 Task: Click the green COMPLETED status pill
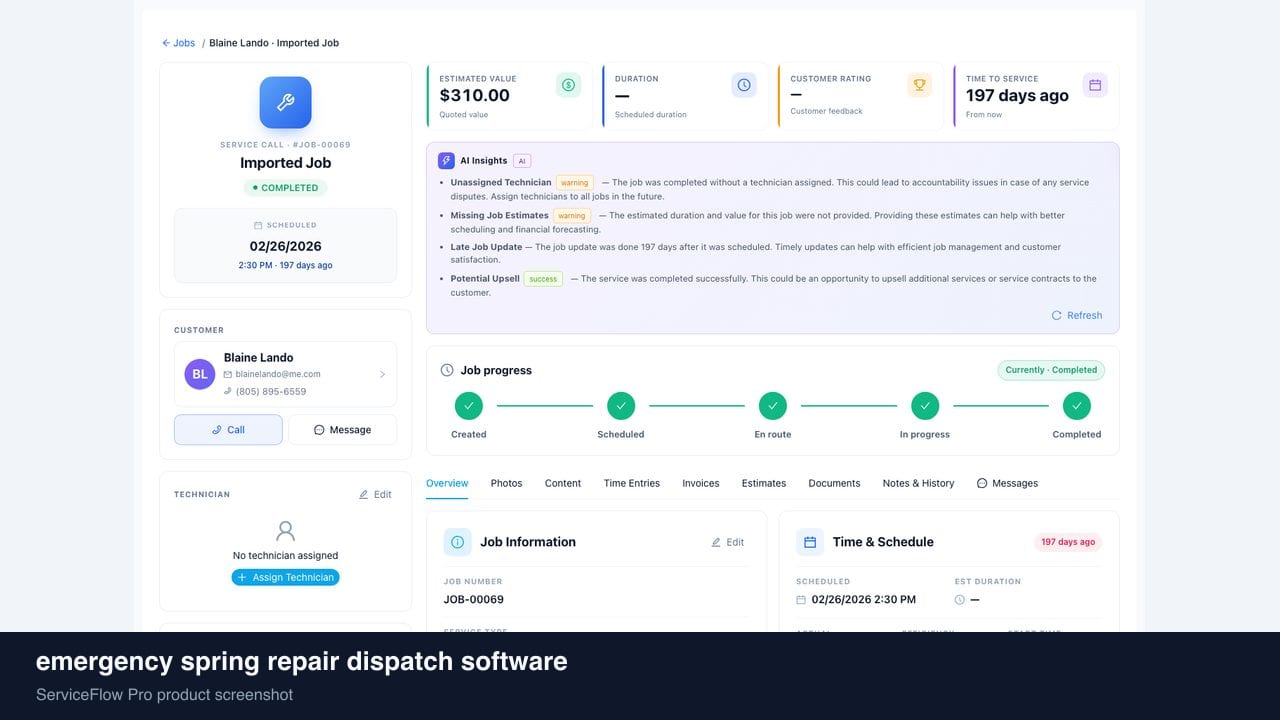coord(285,188)
